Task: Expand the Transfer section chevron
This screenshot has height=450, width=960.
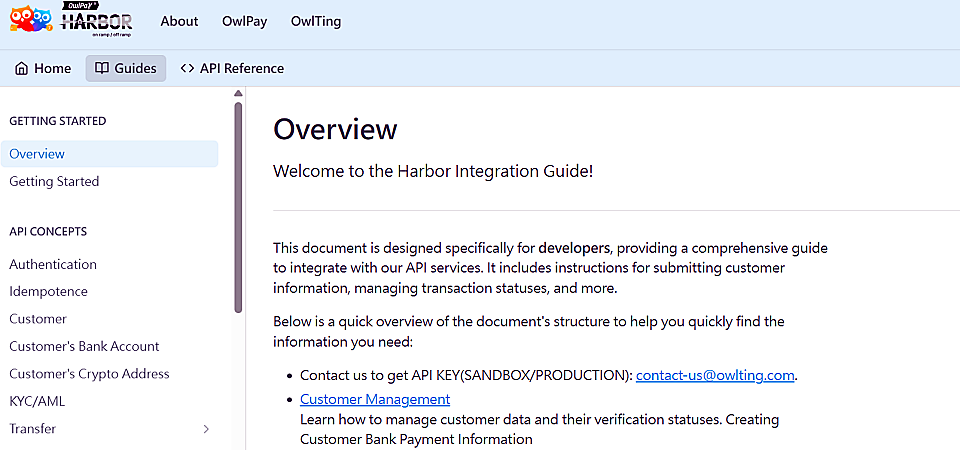Action: [206, 429]
